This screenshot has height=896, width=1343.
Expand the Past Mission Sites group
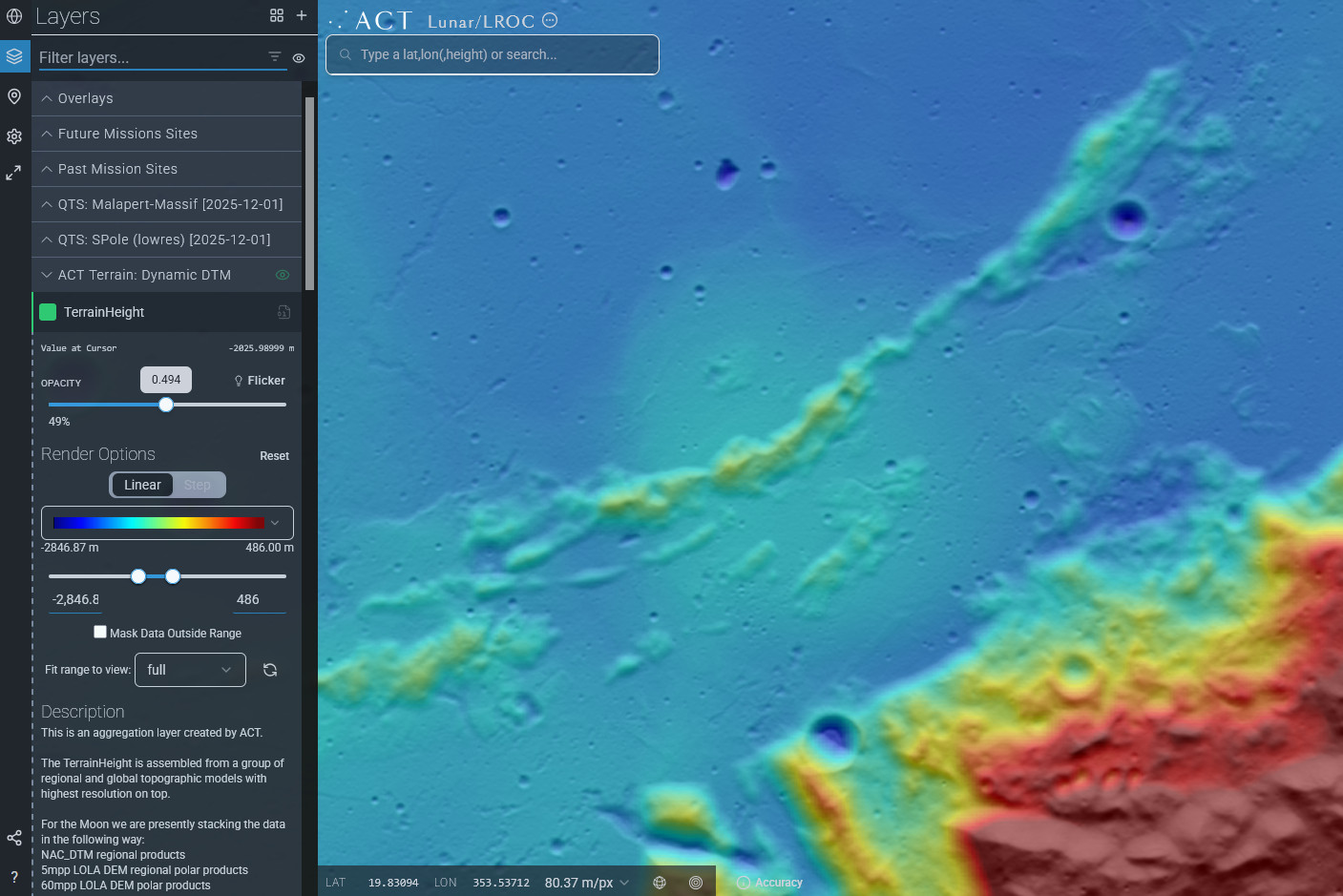(167, 169)
